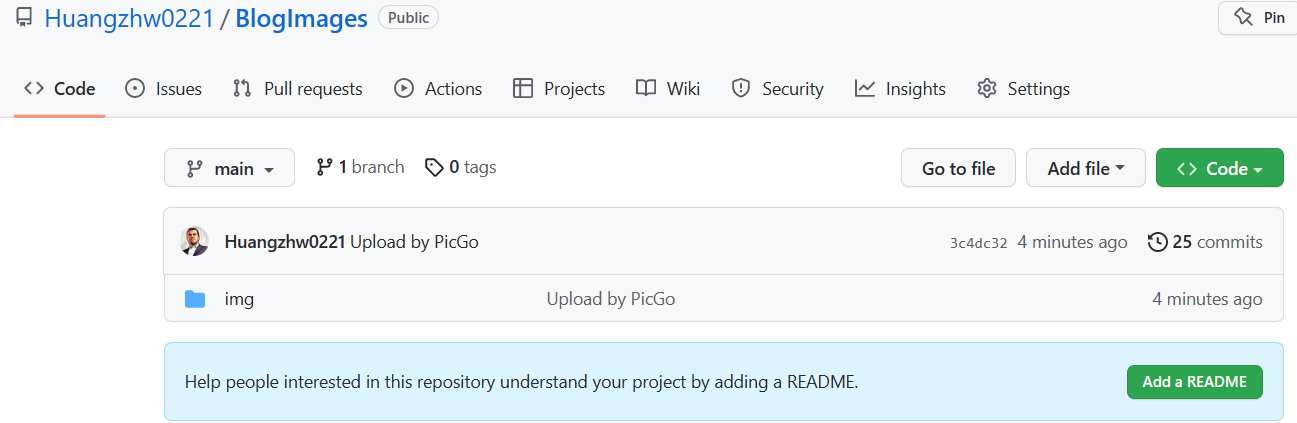
Task: View the Security tab
Action: tap(777, 89)
